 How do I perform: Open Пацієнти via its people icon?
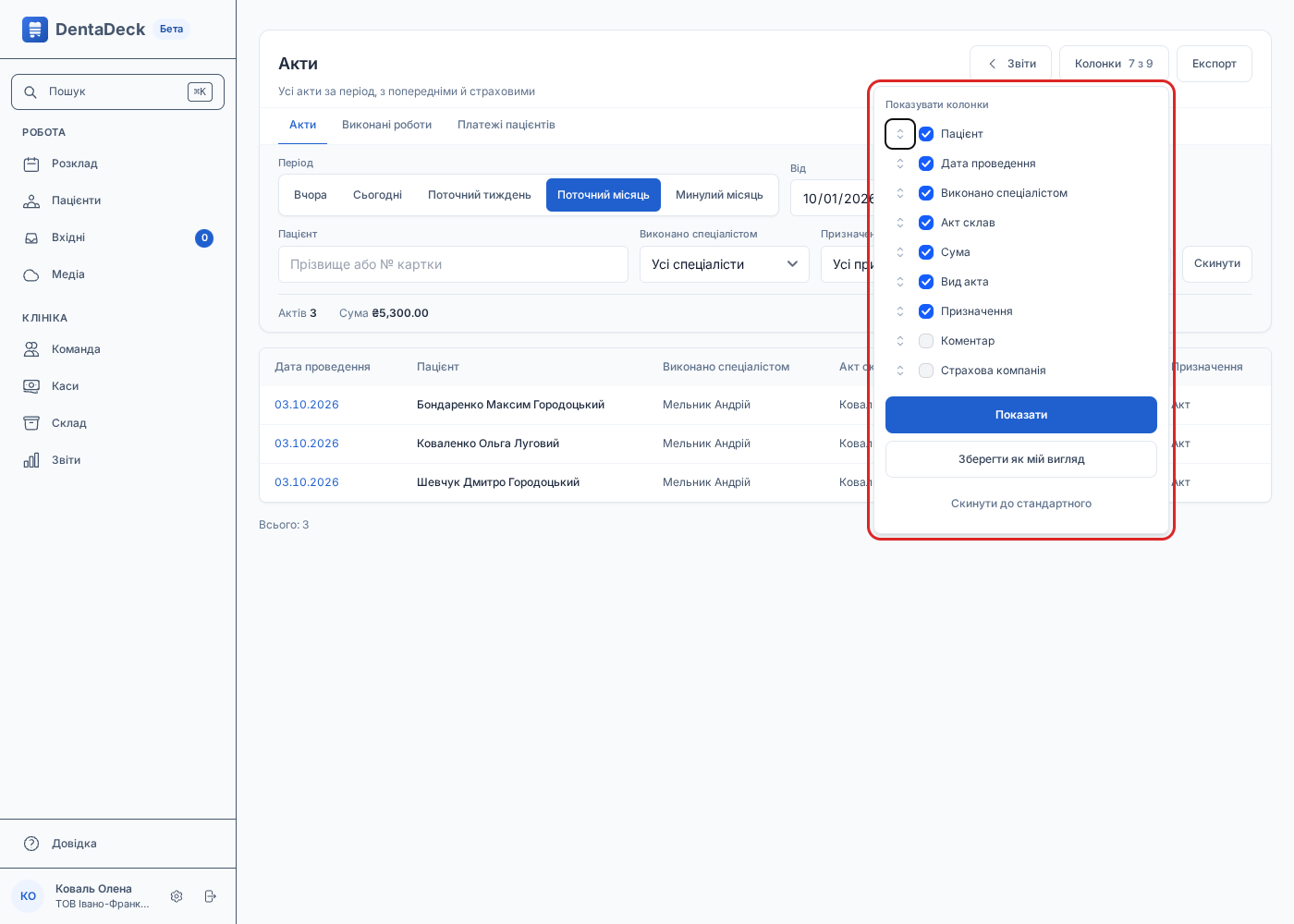[31, 201]
